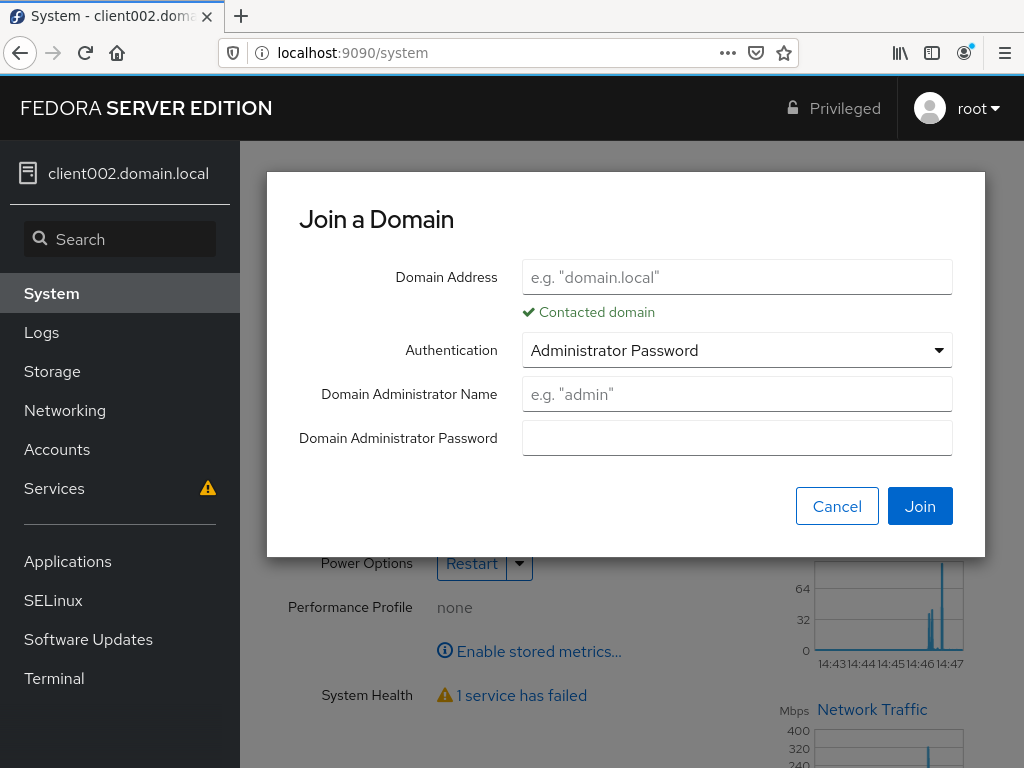
Task: Expand the Restart power options arrow
Action: tap(520, 563)
